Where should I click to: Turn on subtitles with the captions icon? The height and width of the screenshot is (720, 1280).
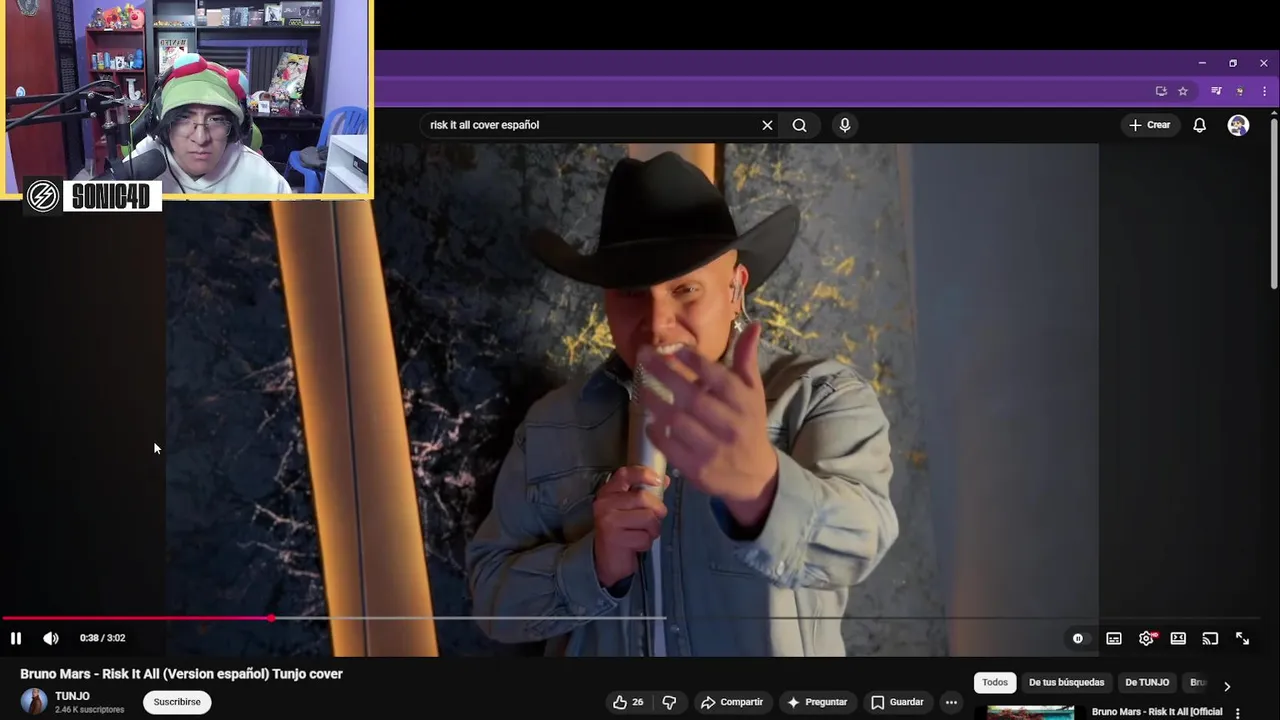coord(1114,638)
